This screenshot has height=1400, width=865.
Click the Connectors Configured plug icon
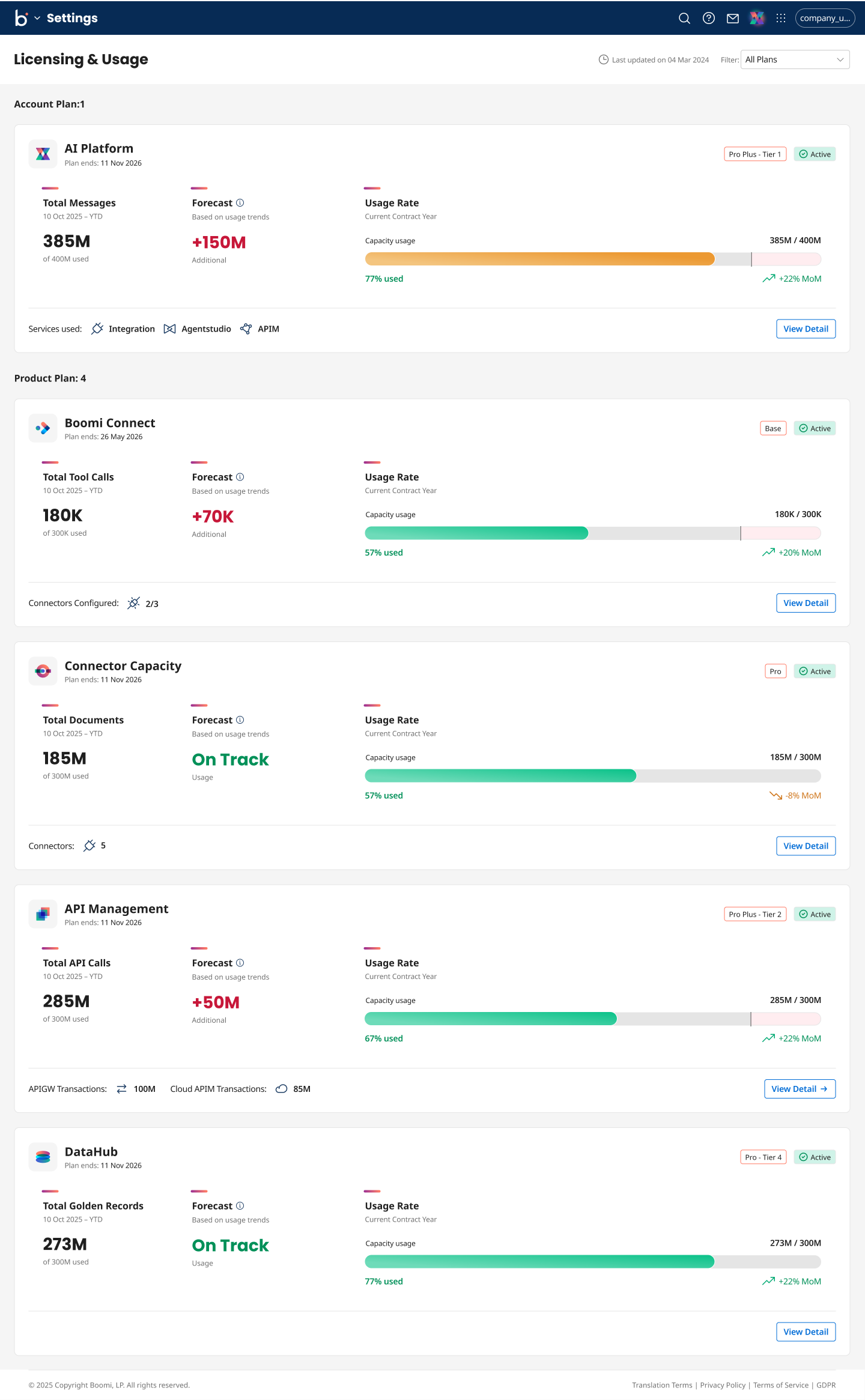point(133,603)
